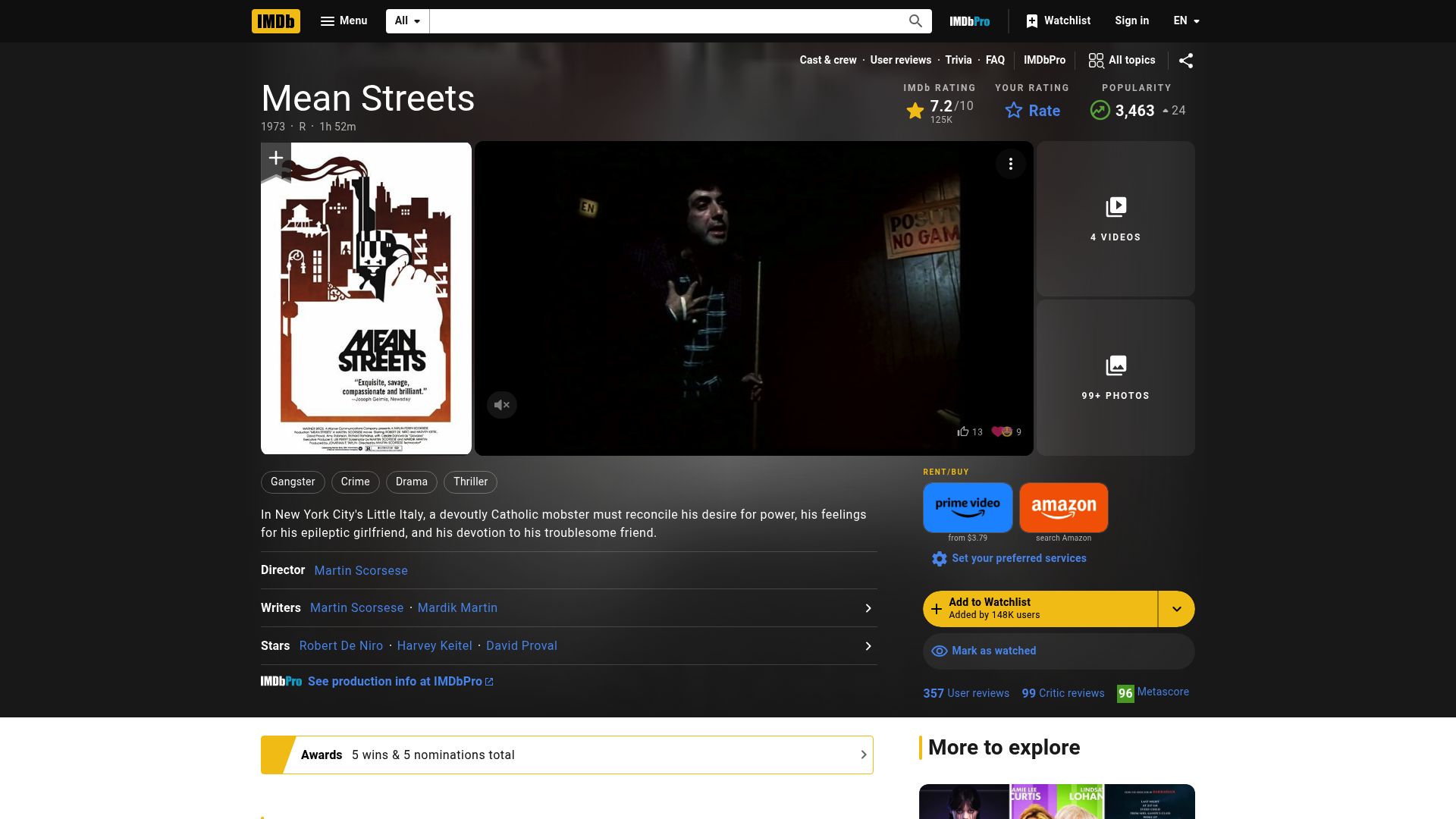
Task: Open the All search category dropdown
Action: 408,21
